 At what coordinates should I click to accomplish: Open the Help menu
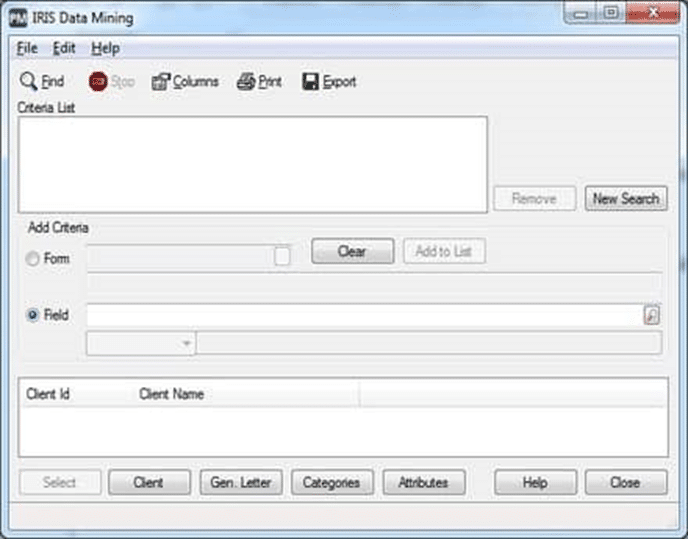click(105, 48)
